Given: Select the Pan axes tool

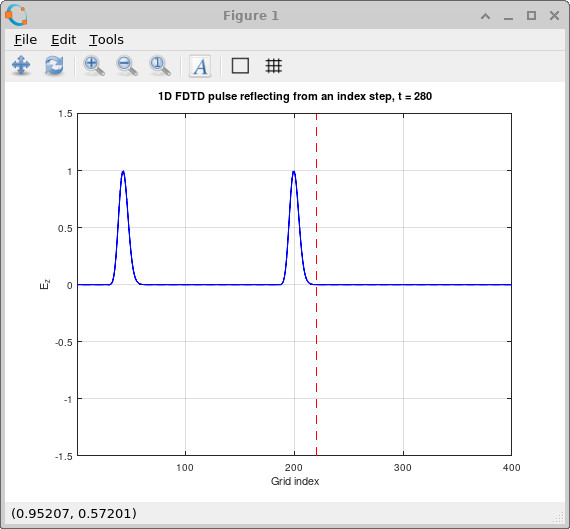Looking at the screenshot, I should click(x=21, y=66).
